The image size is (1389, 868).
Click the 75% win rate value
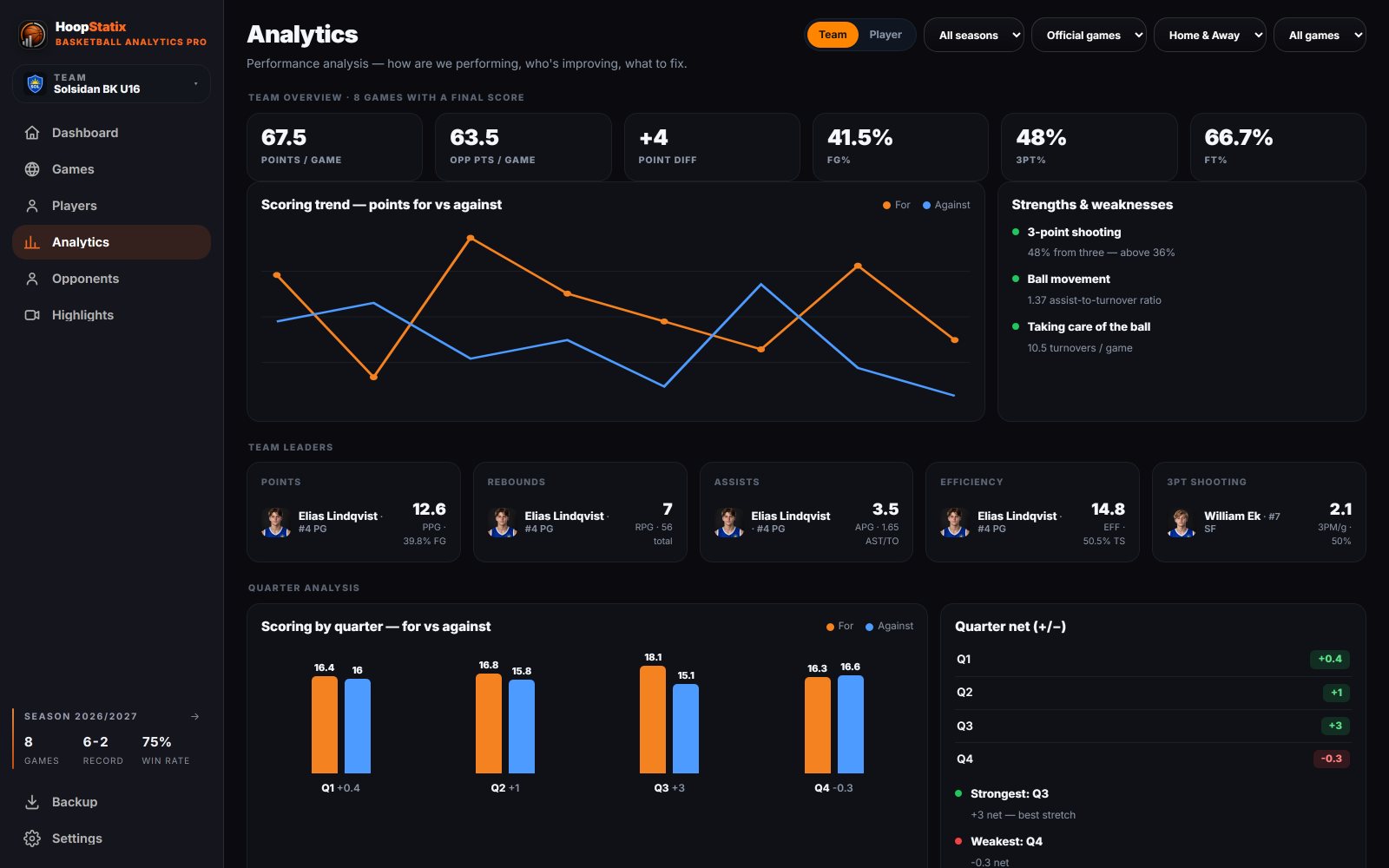(x=156, y=742)
